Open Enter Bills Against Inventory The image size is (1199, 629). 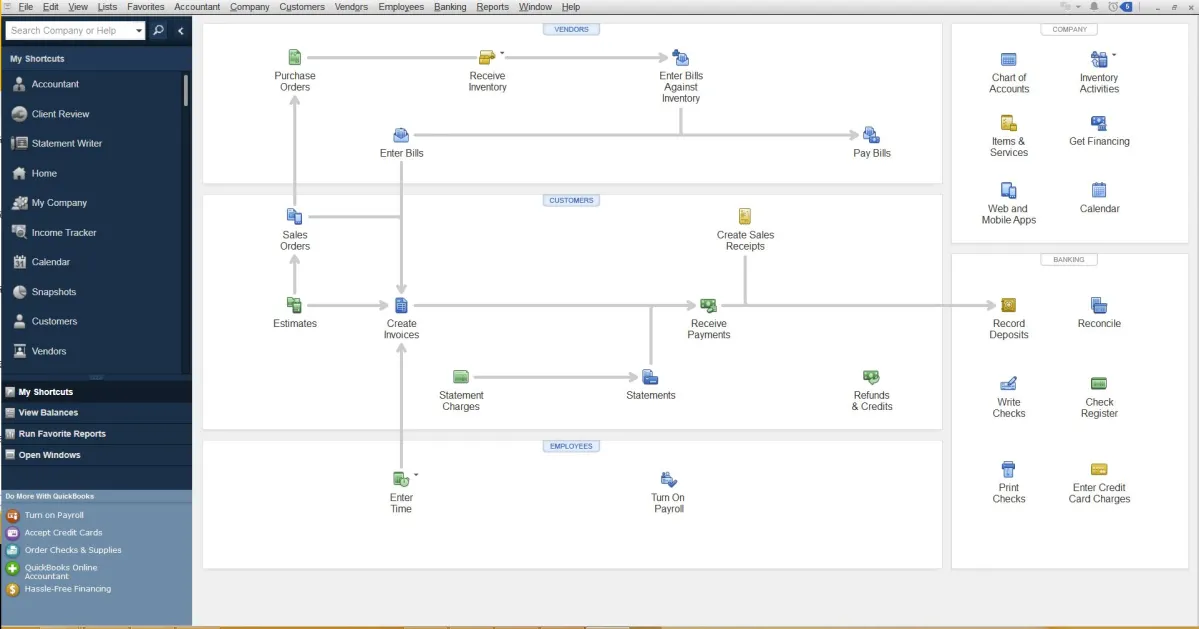681,57
